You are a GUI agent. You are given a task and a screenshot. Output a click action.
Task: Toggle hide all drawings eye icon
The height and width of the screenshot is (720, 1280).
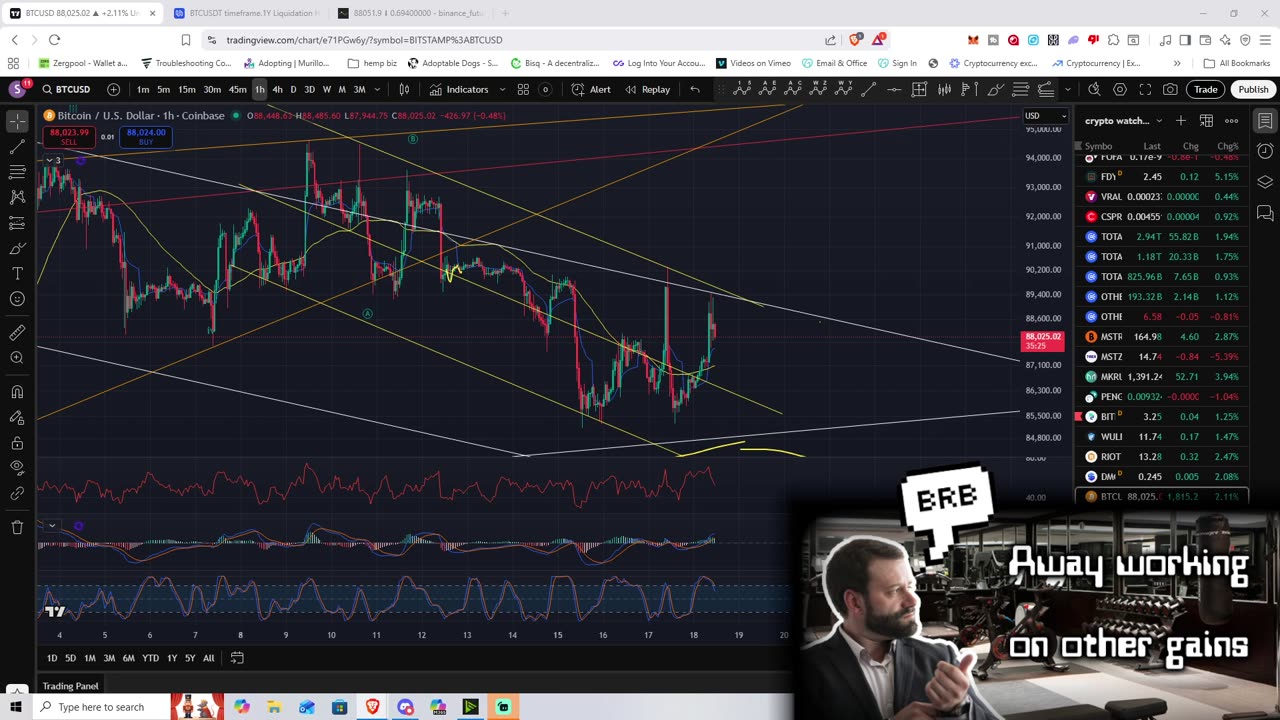click(17, 467)
